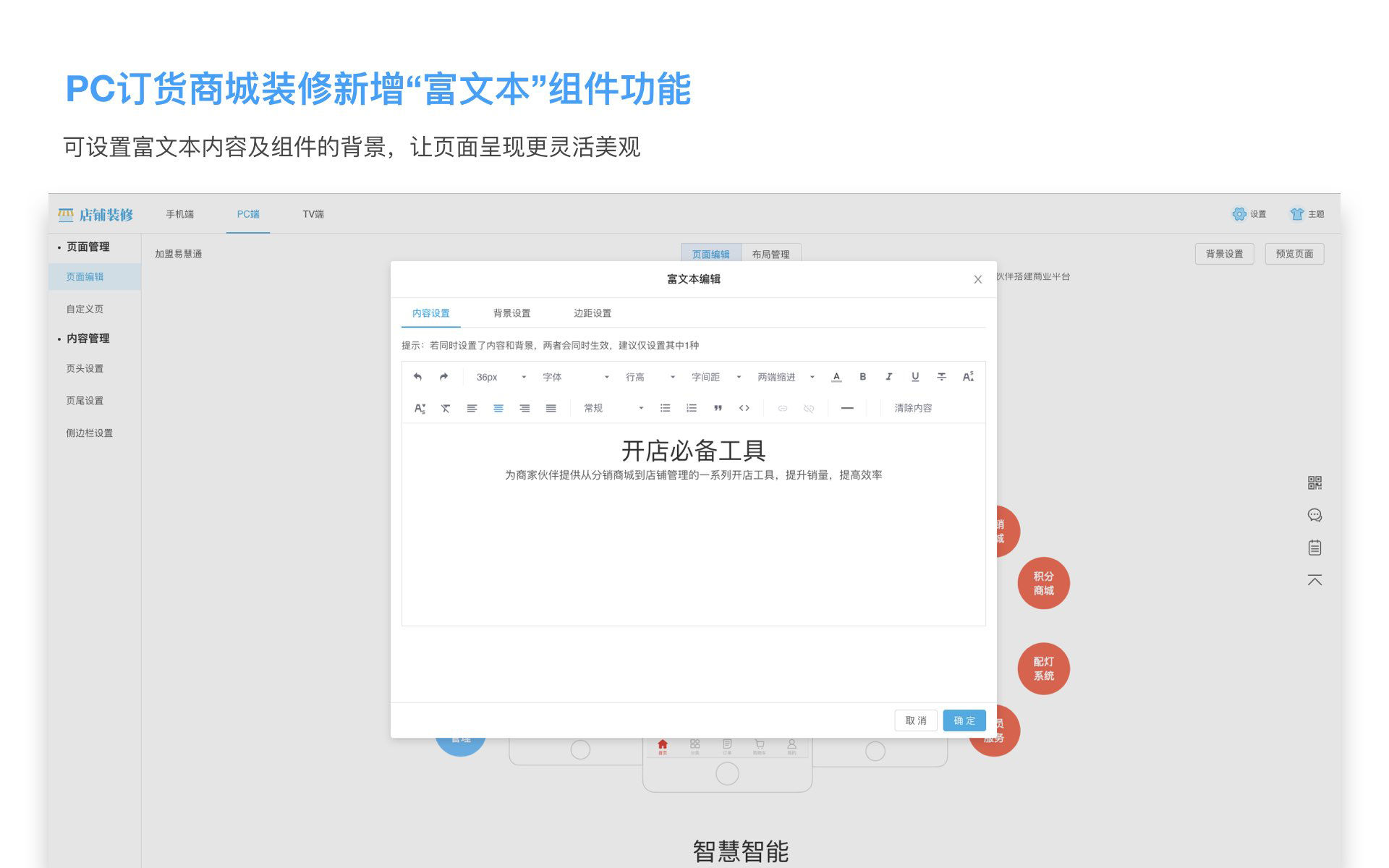Open the 常规 paragraph style dropdown

pyautogui.click(x=613, y=408)
